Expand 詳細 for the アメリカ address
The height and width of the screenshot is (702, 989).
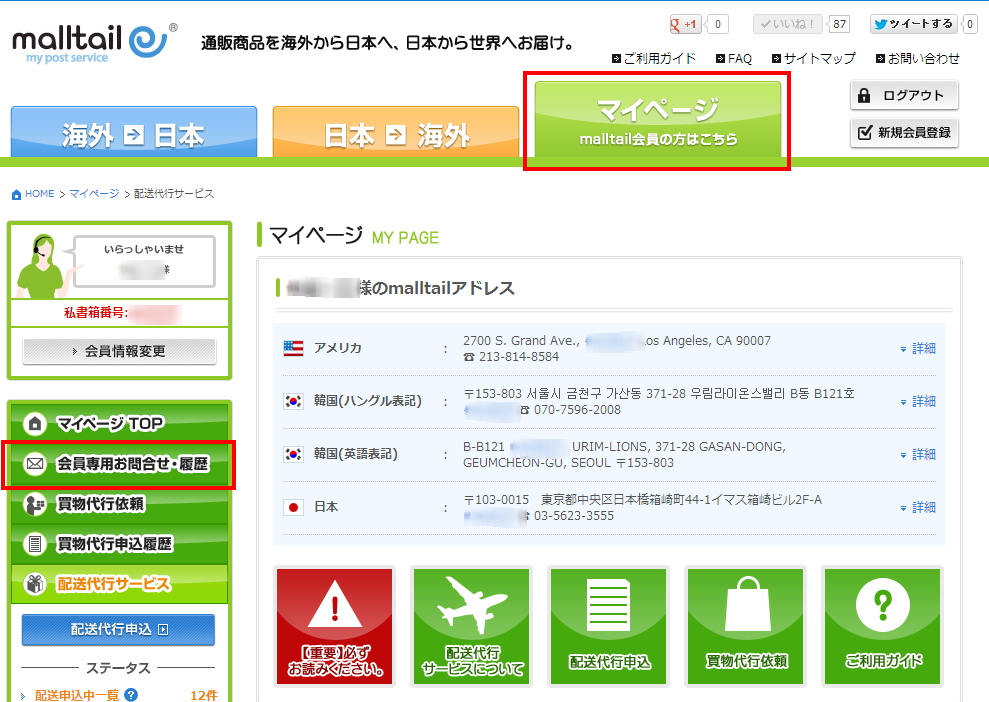(918, 348)
